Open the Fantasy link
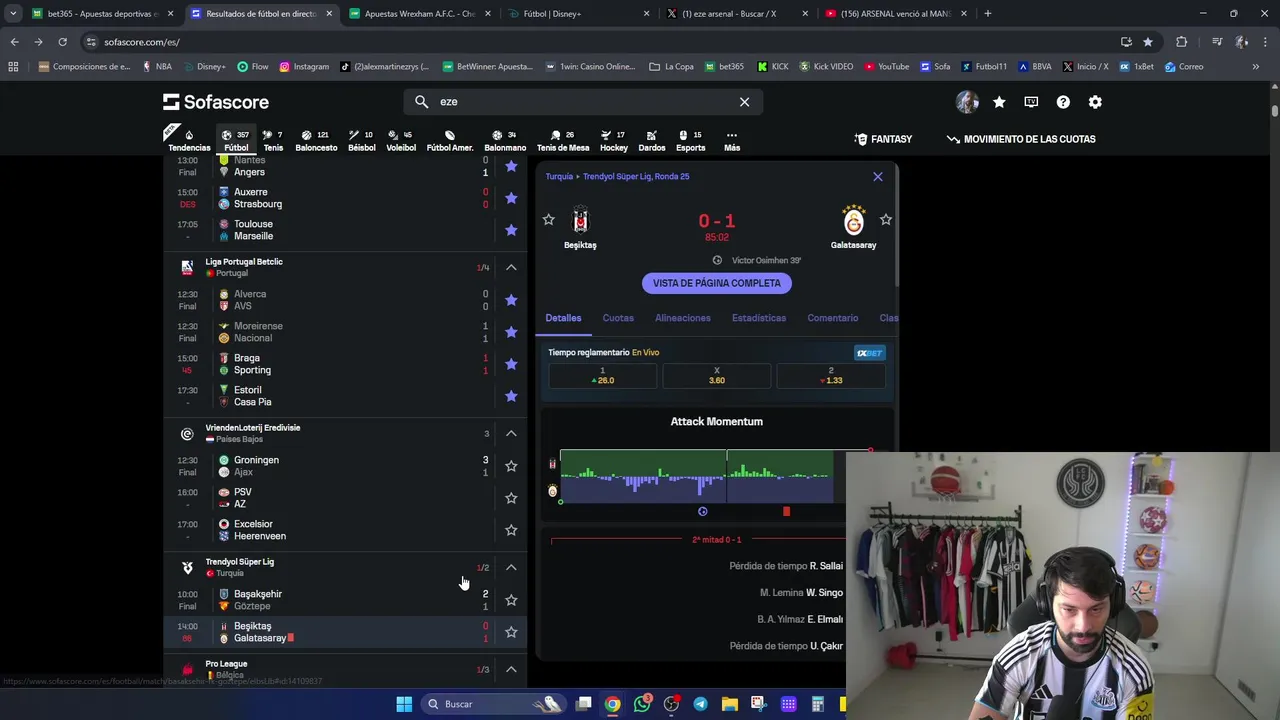Image resolution: width=1280 pixels, height=720 pixels. 883,139
